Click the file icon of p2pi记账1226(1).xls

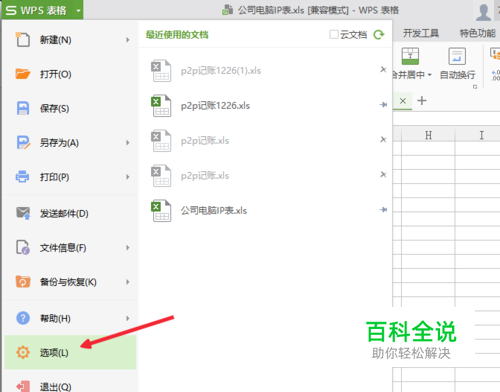tap(161, 70)
